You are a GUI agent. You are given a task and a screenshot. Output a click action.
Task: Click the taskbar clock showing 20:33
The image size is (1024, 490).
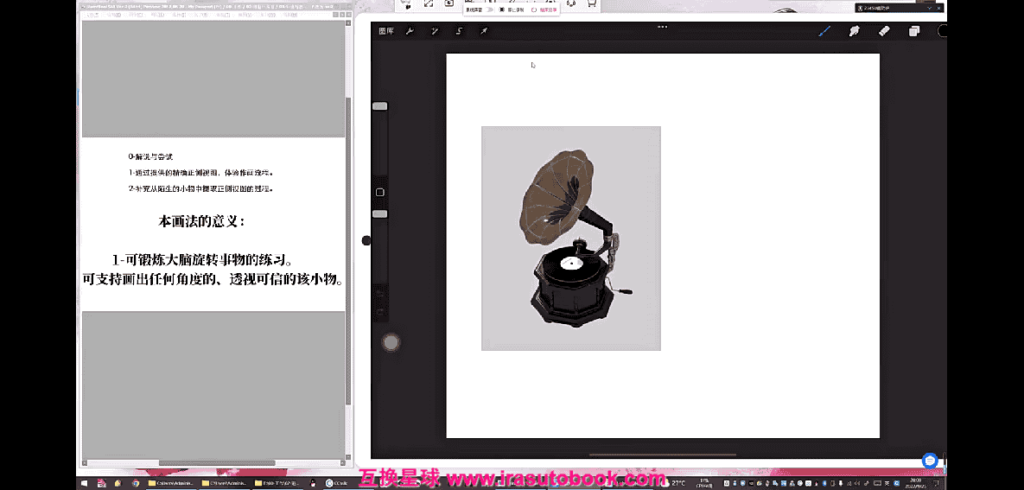(914, 483)
